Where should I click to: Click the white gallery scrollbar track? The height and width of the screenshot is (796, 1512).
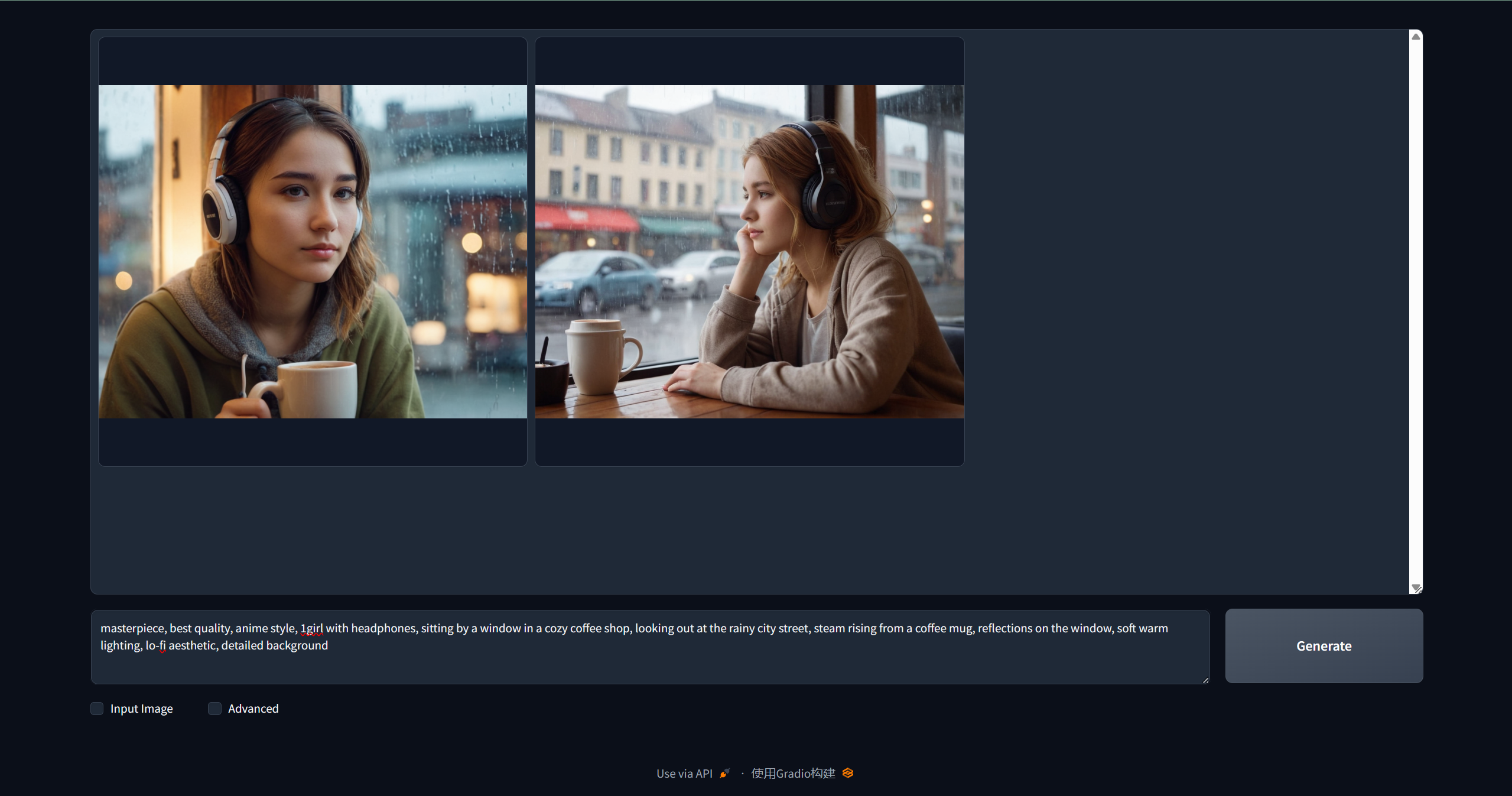tap(1416, 295)
